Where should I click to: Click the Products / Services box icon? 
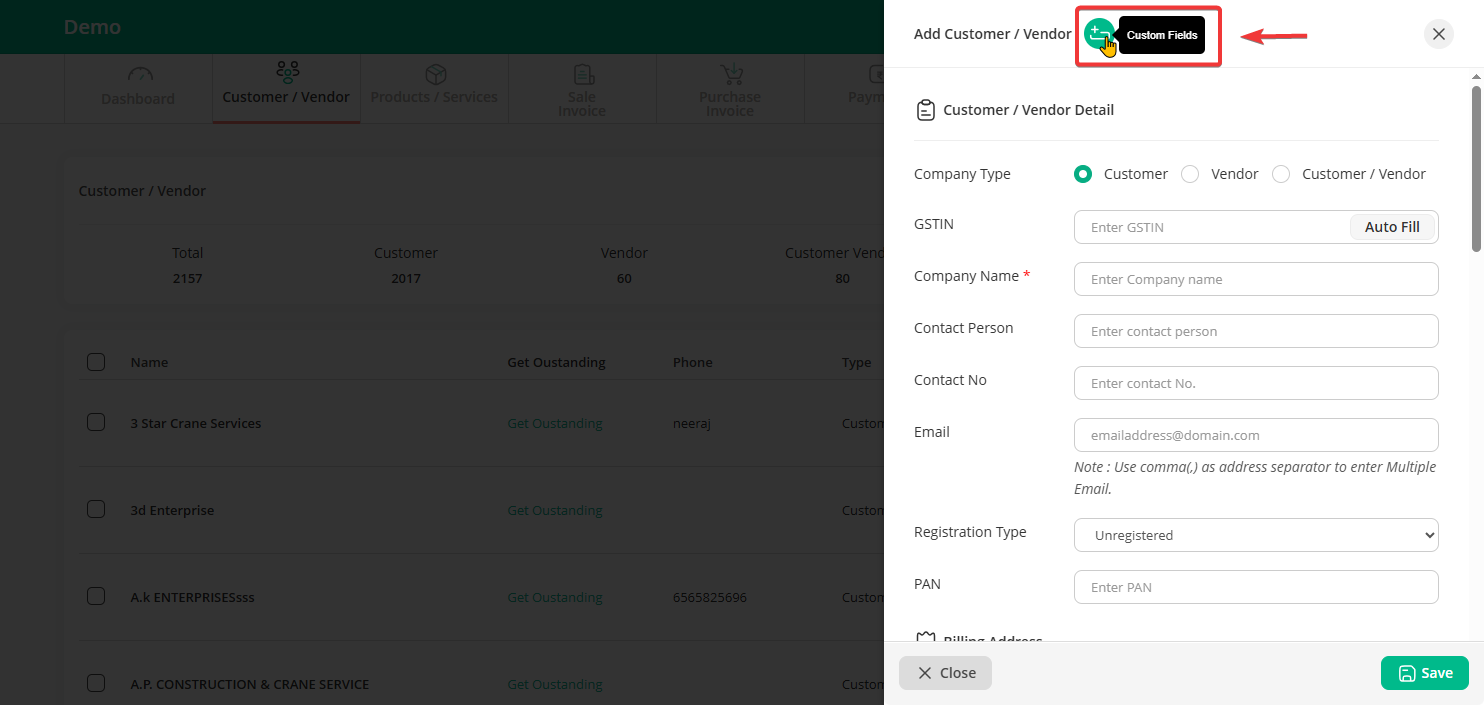pos(434,75)
